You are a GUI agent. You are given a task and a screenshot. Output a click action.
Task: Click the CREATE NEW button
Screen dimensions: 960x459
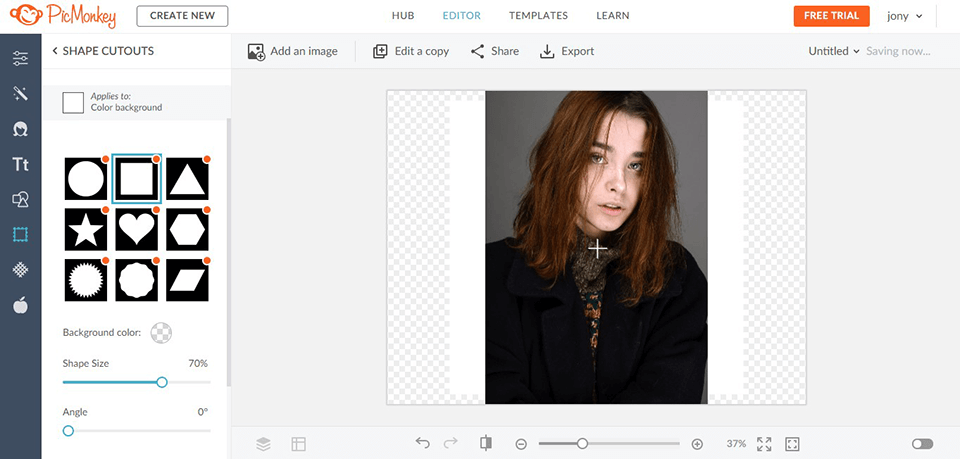[182, 16]
